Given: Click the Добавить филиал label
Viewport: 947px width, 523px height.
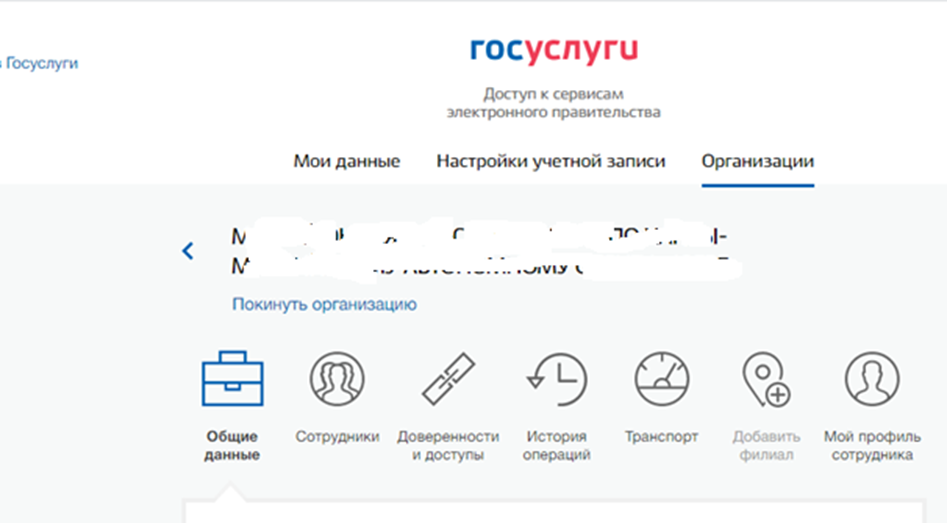Looking at the screenshot, I should click(x=766, y=445).
